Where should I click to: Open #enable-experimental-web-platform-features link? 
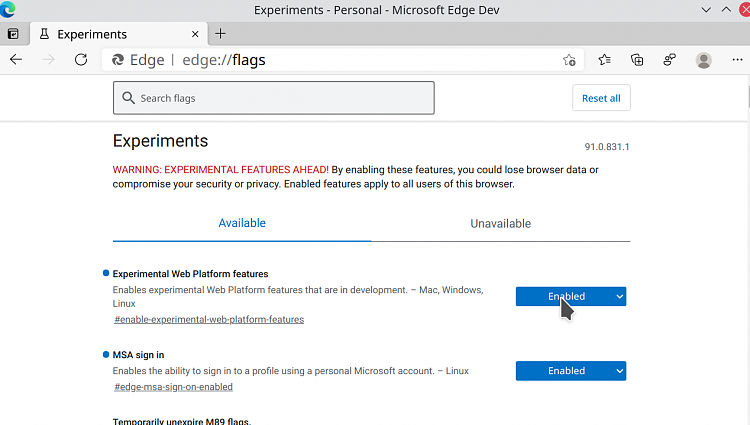[x=209, y=319]
